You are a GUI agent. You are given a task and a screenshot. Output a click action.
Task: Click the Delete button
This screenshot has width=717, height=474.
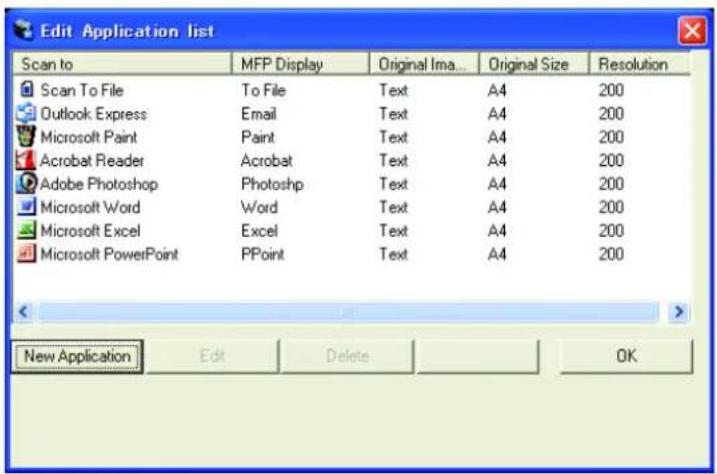point(348,356)
